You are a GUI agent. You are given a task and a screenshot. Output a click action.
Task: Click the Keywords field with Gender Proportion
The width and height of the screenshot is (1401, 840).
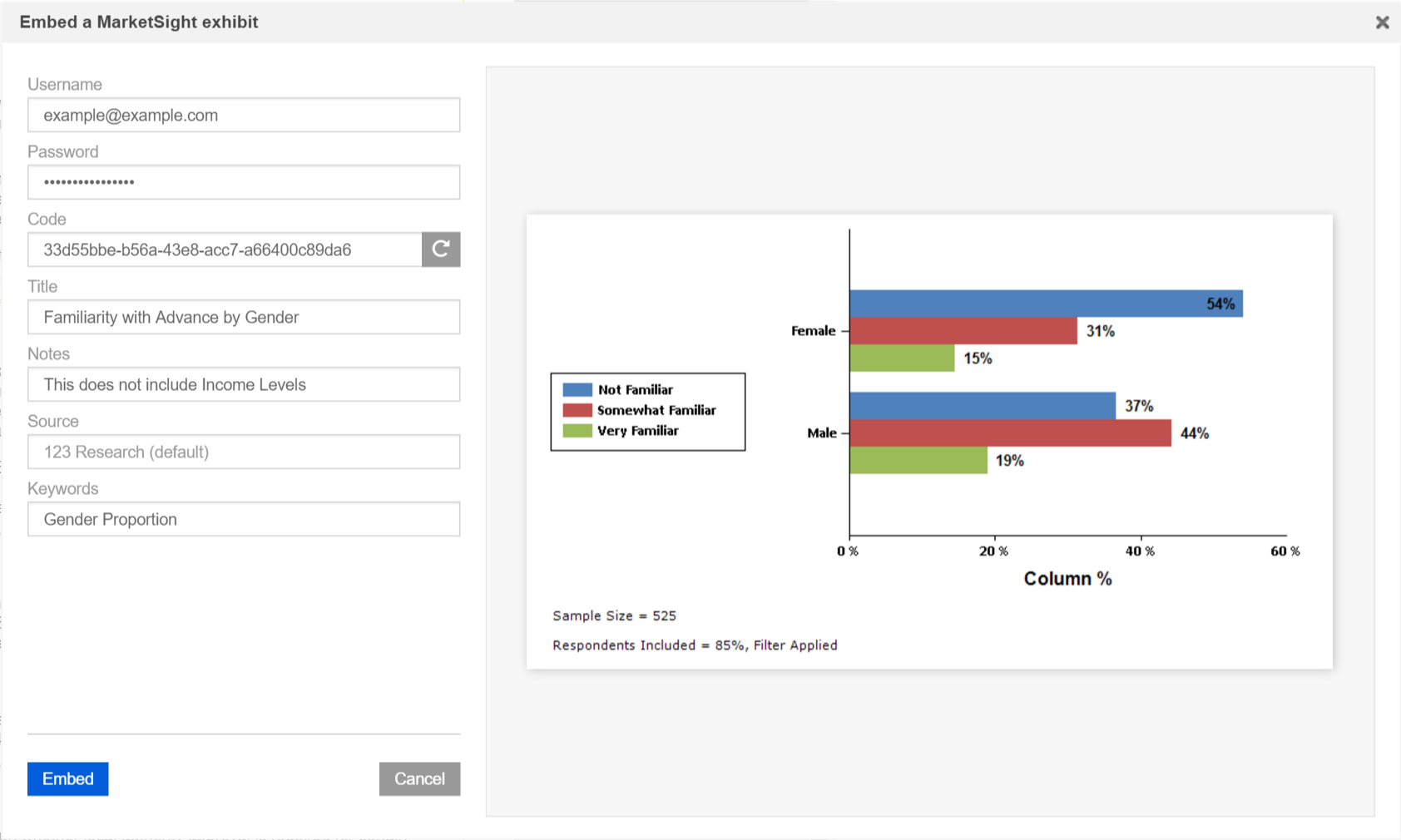pos(243,519)
